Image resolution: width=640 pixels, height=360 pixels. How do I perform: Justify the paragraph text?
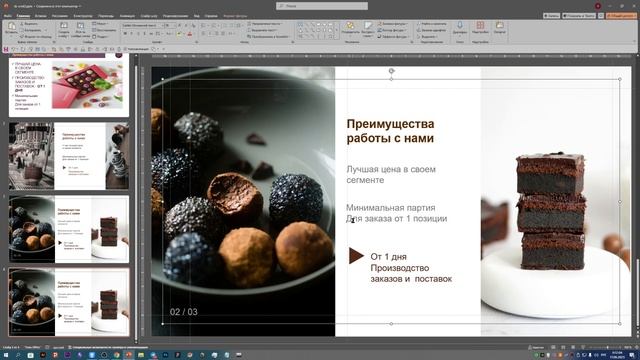[223, 33]
